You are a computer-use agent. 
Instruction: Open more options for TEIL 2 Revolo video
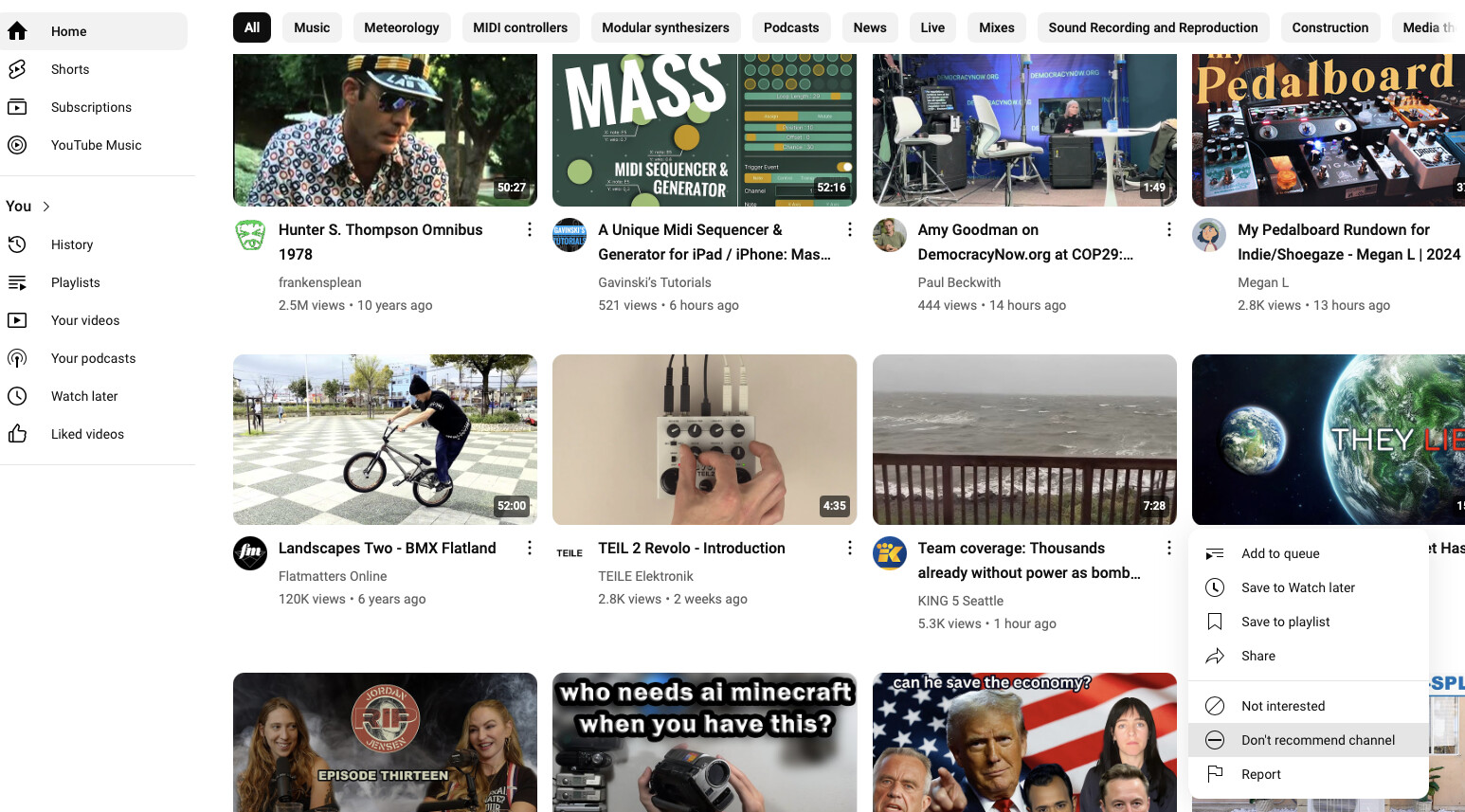pyautogui.click(x=849, y=548)
